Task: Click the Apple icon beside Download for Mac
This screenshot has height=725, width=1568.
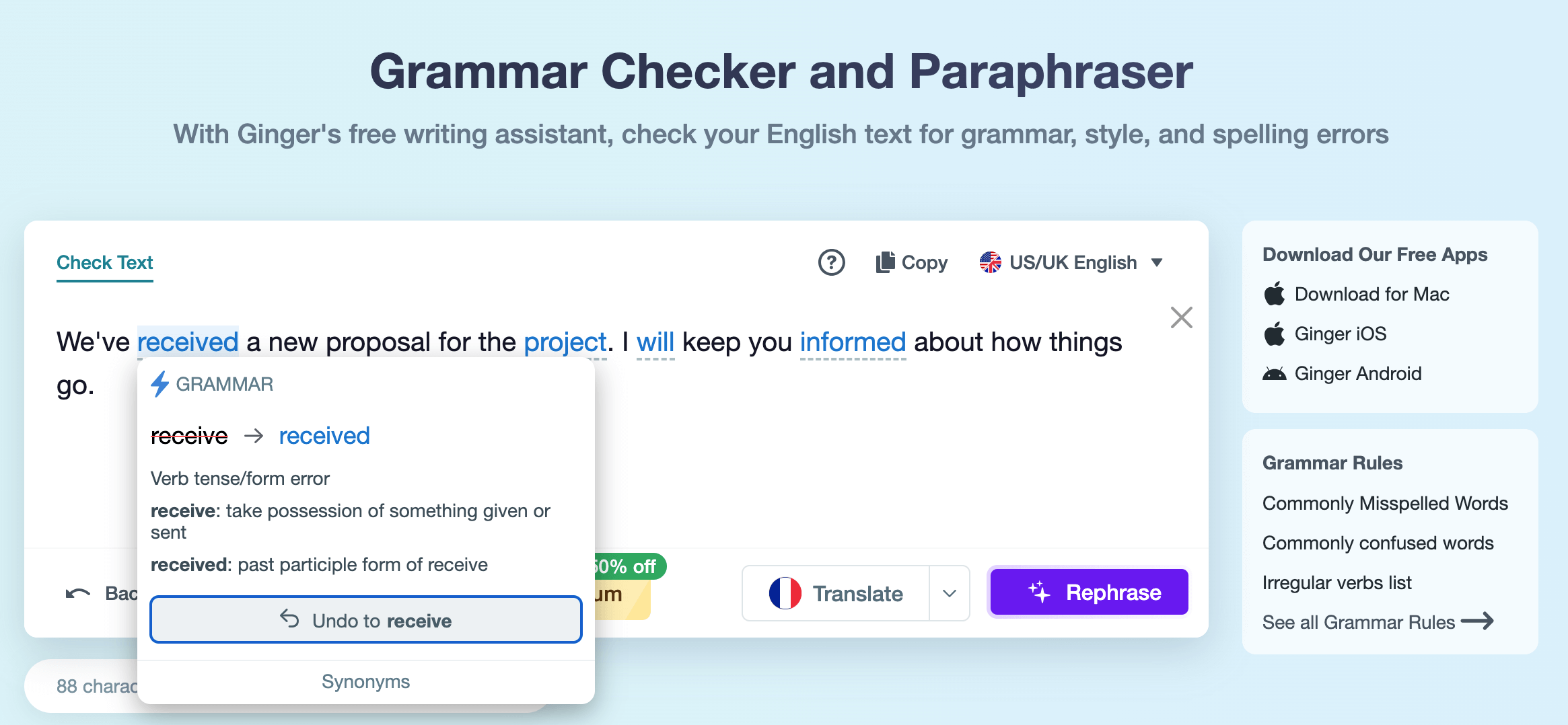Action: tap(1274, 295)
